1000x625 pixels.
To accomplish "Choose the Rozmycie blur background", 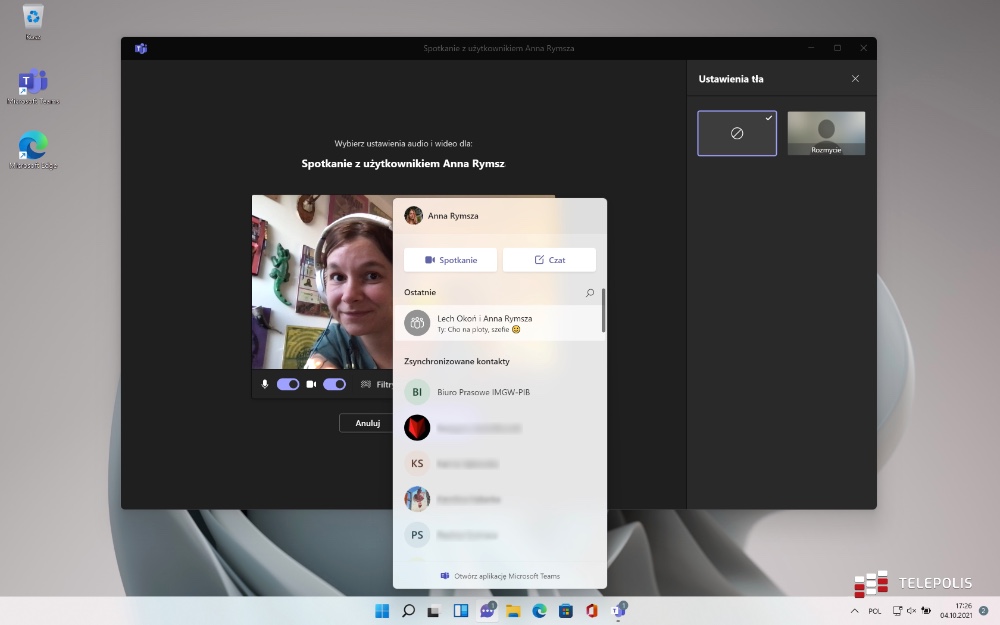I will (x=826, y=133).
